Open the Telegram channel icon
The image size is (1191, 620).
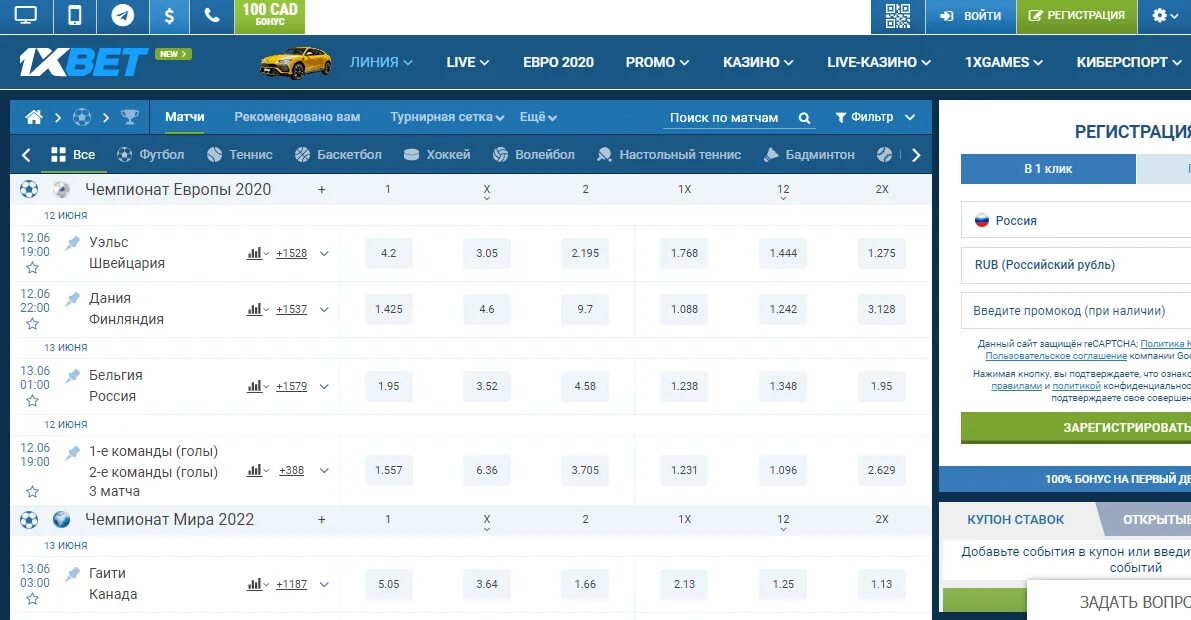point(122,16)
